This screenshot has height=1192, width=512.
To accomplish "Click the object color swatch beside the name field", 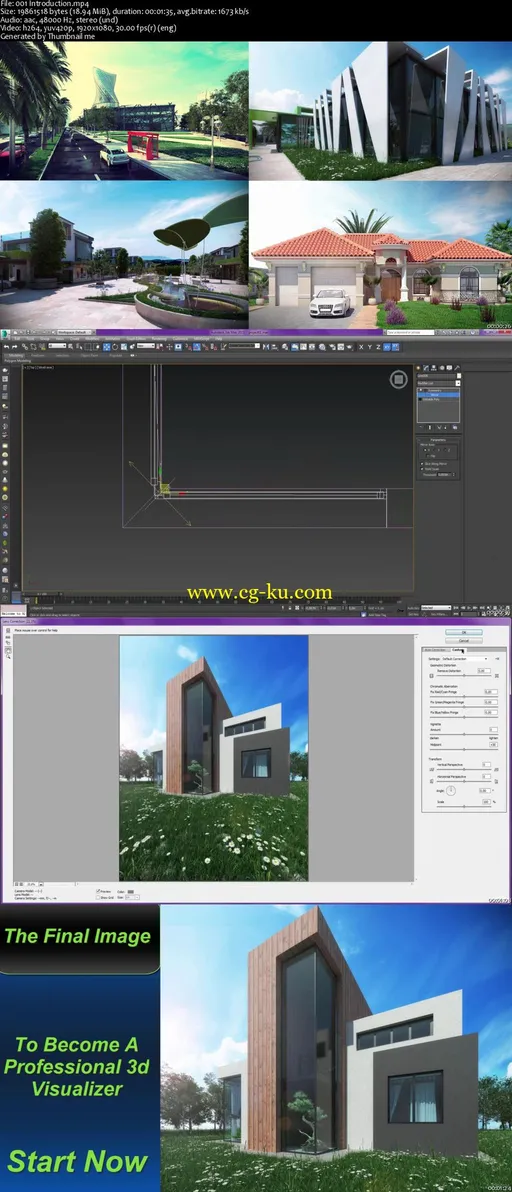I will (459, 376).
